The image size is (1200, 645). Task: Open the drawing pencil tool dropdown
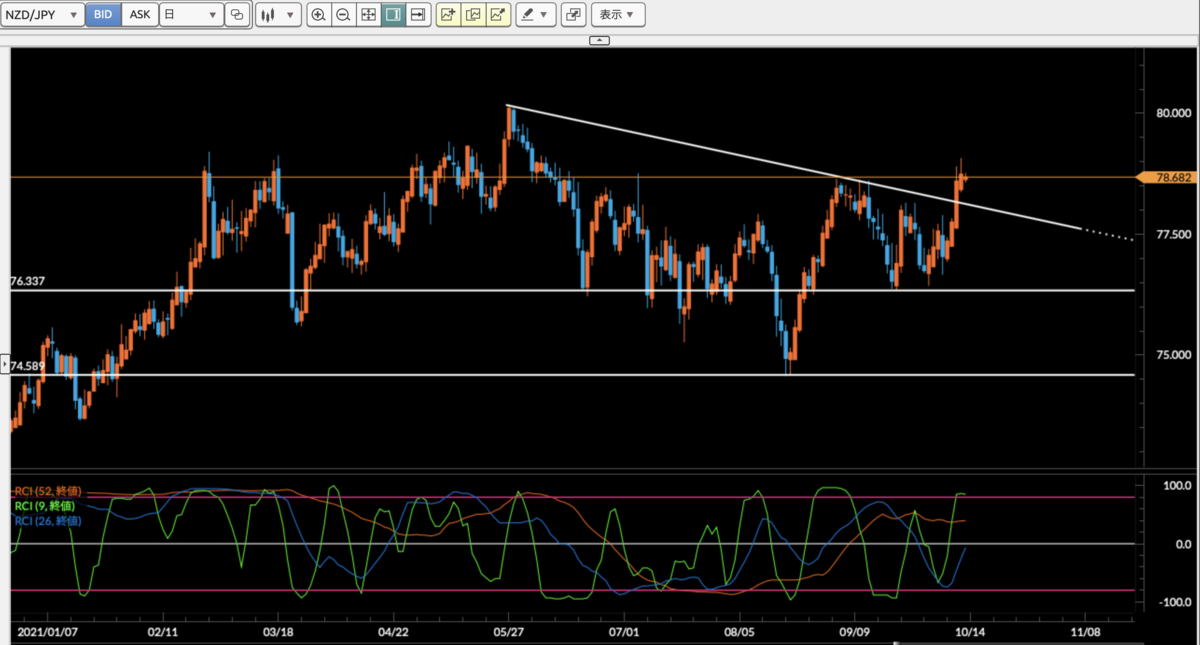click(536, 15)
